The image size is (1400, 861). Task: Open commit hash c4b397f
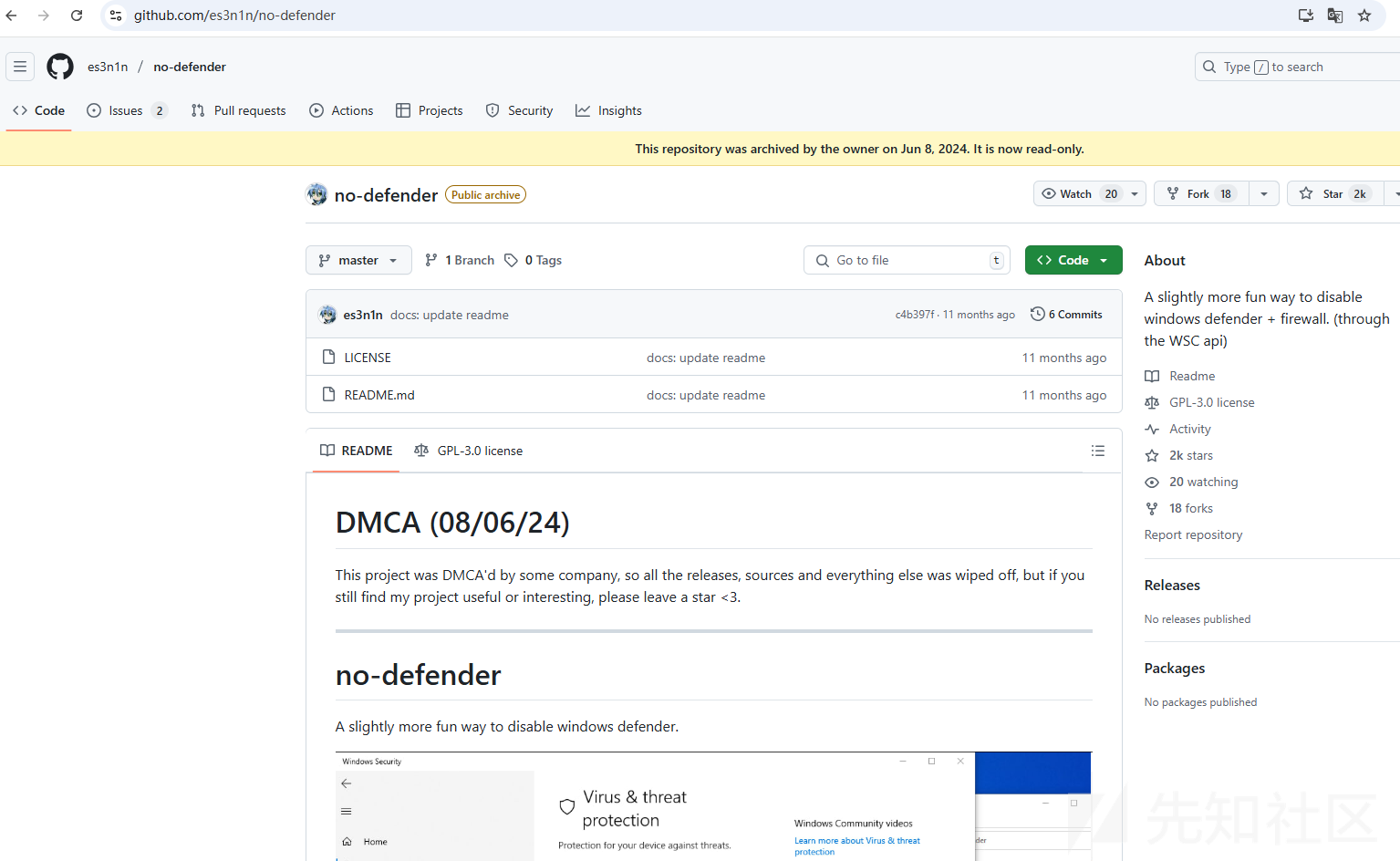(x=915, y=315)
